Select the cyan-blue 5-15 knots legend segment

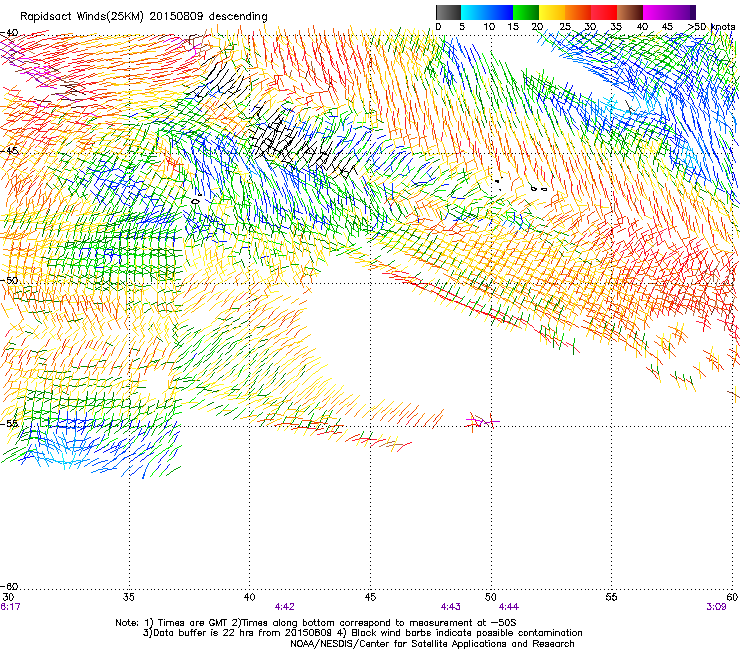[x=487, y=12]
